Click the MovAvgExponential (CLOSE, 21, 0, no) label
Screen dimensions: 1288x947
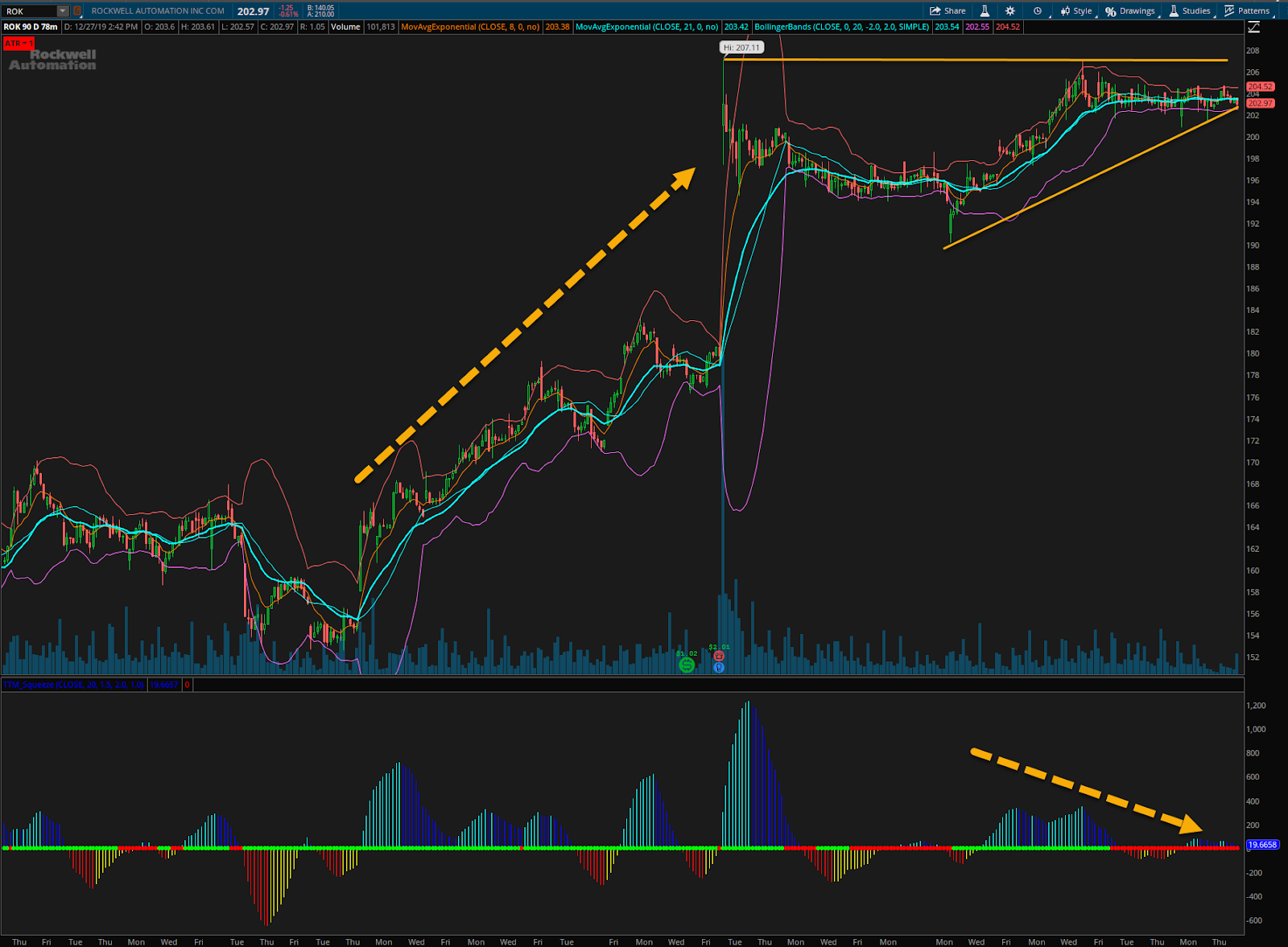click(x=647, y=27)
